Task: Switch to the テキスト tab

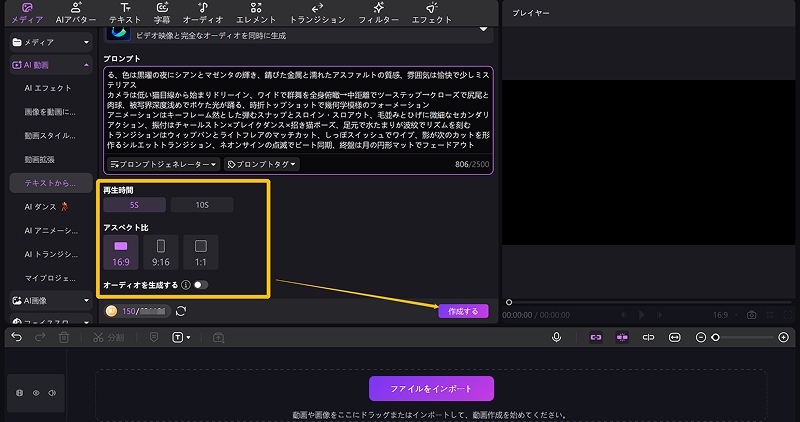Action: click(x=125, y=13)
